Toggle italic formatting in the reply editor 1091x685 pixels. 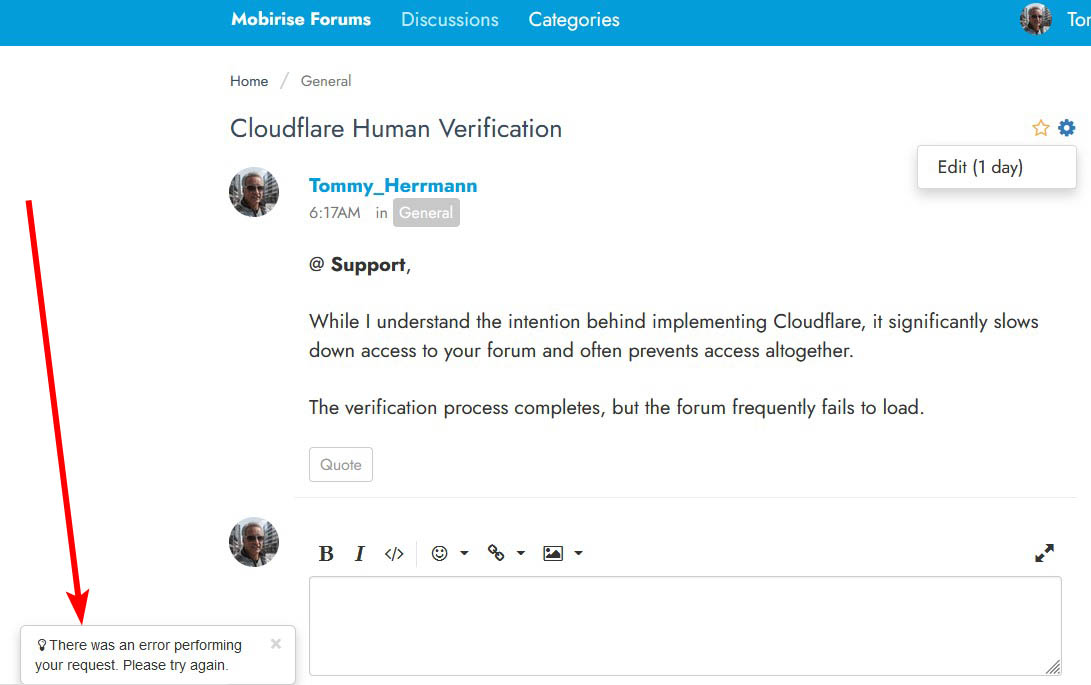(x=360, y=554)
